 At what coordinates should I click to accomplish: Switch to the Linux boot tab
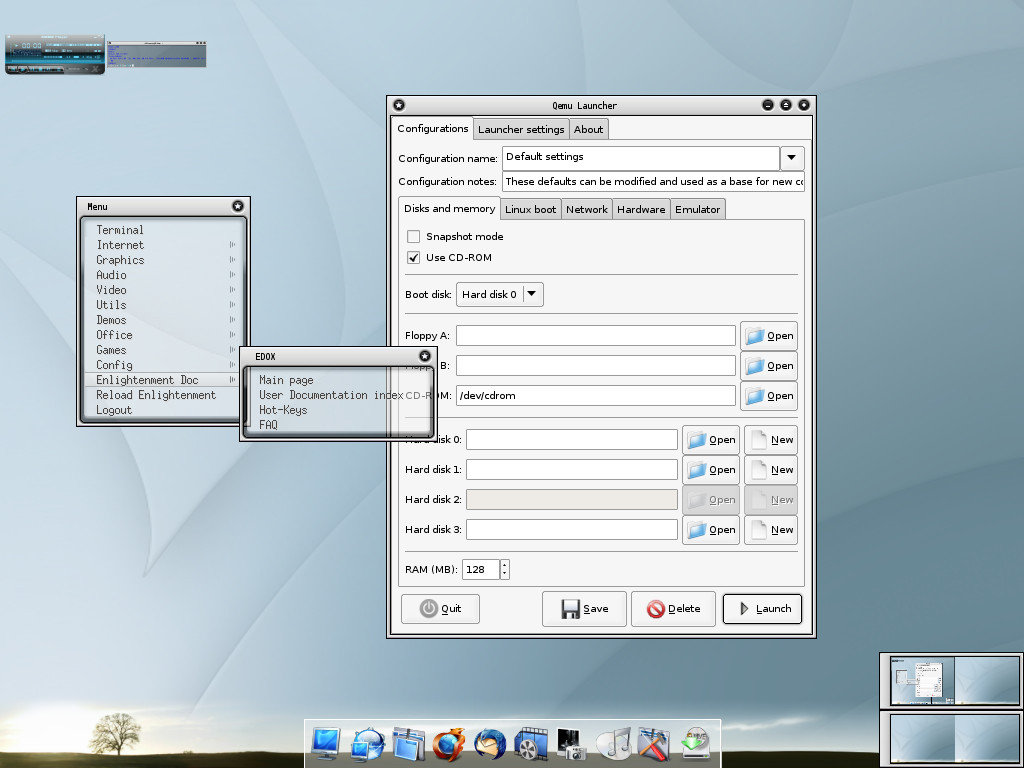tap(530, 210)
